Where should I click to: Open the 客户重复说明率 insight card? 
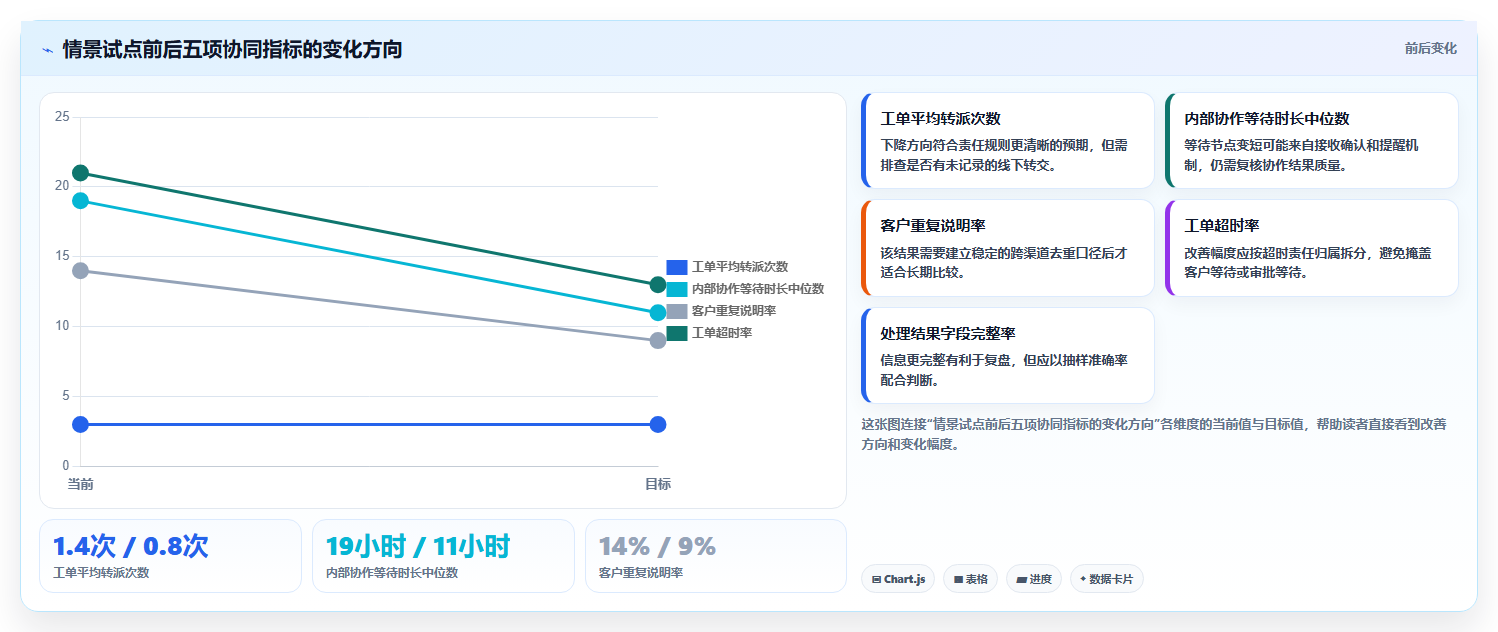click(x=1007, y=248)
